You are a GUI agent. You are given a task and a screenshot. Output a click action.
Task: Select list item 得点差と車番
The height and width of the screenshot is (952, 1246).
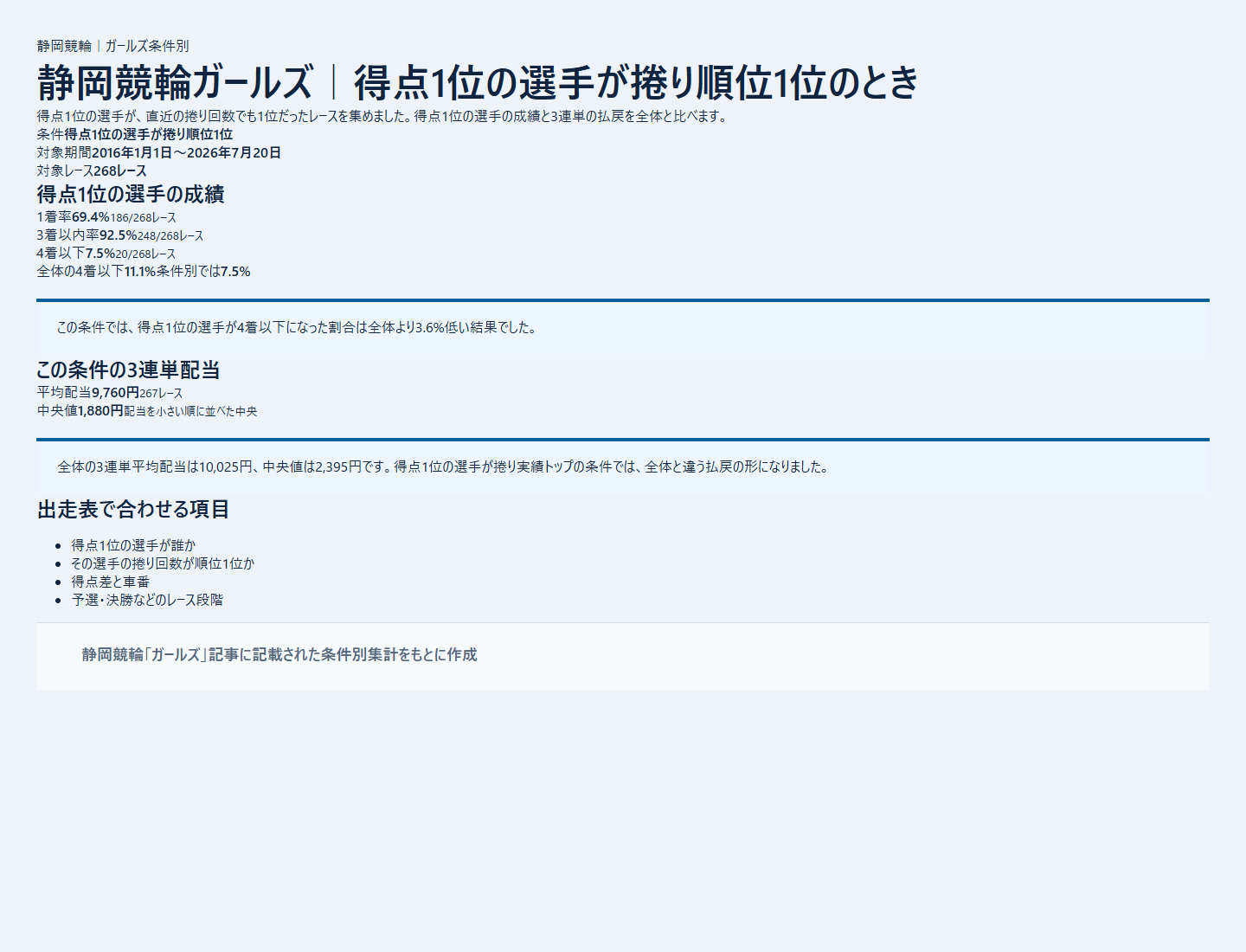(111, 582)
